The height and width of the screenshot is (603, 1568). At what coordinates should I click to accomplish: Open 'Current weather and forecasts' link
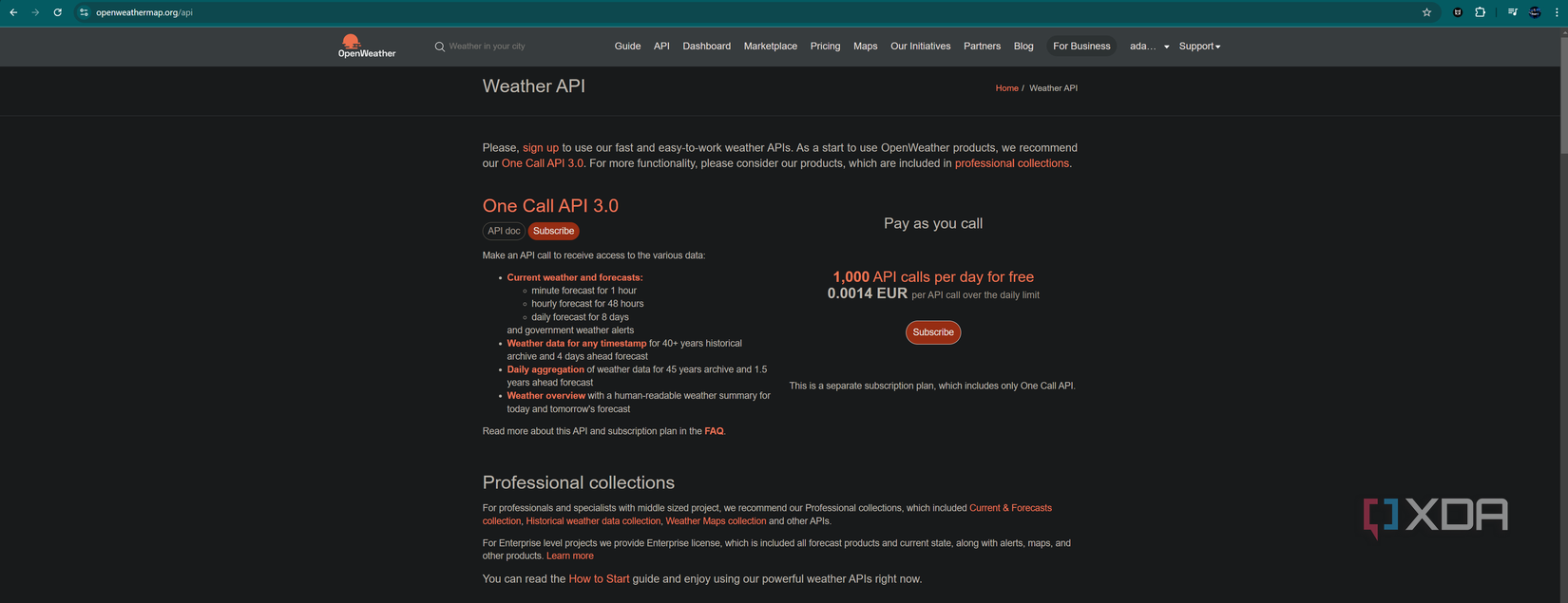575,277
